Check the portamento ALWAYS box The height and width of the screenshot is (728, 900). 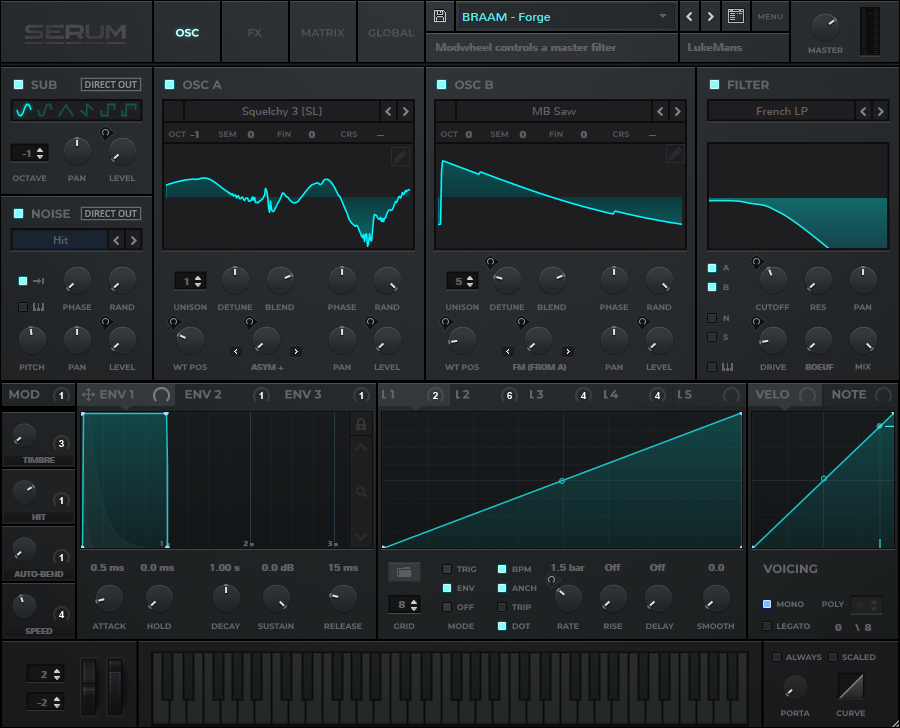[x=777, y=657]
